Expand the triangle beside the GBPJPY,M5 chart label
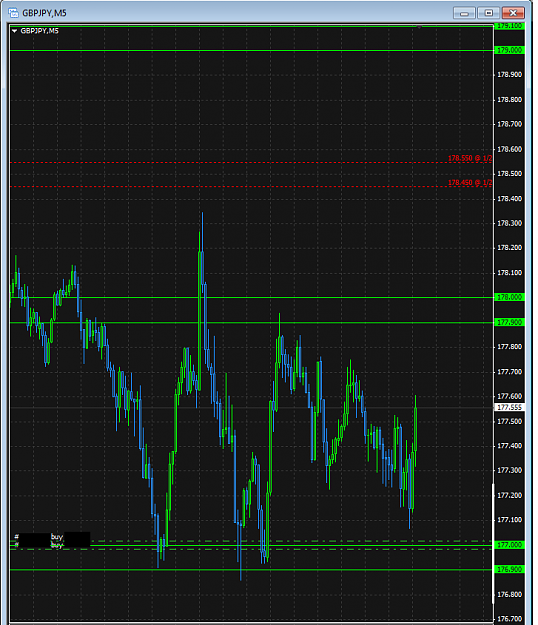The width and height of the screenshot is (538, 625). pos(14,31)
